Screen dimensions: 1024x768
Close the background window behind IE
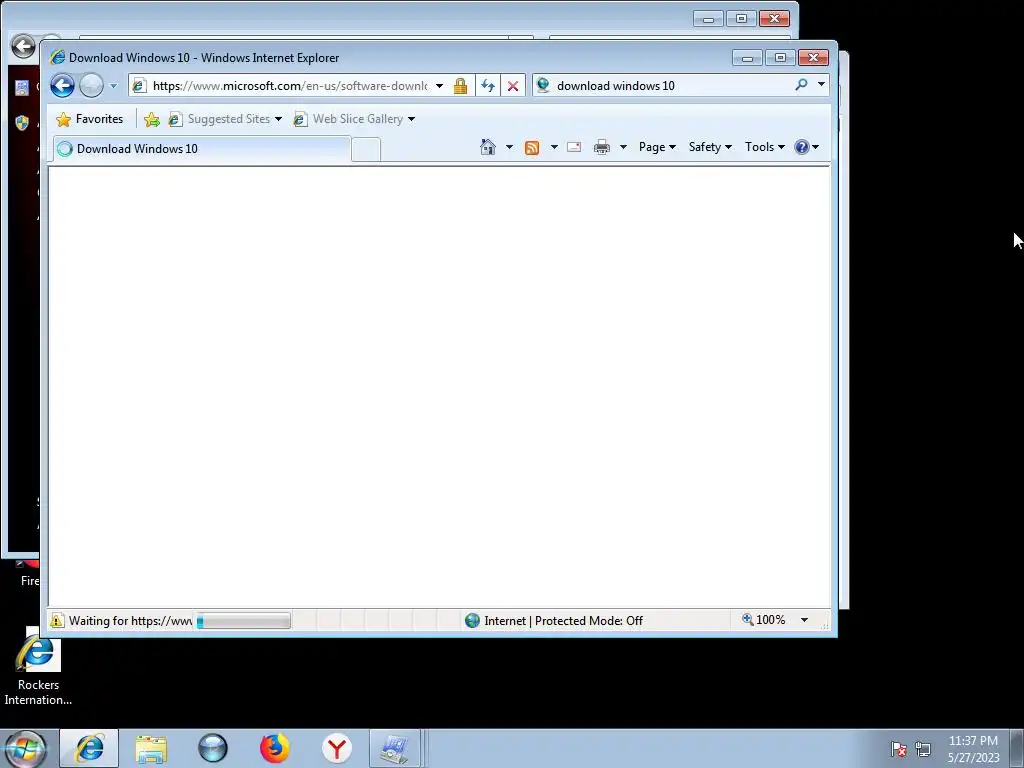click(775, 18)
